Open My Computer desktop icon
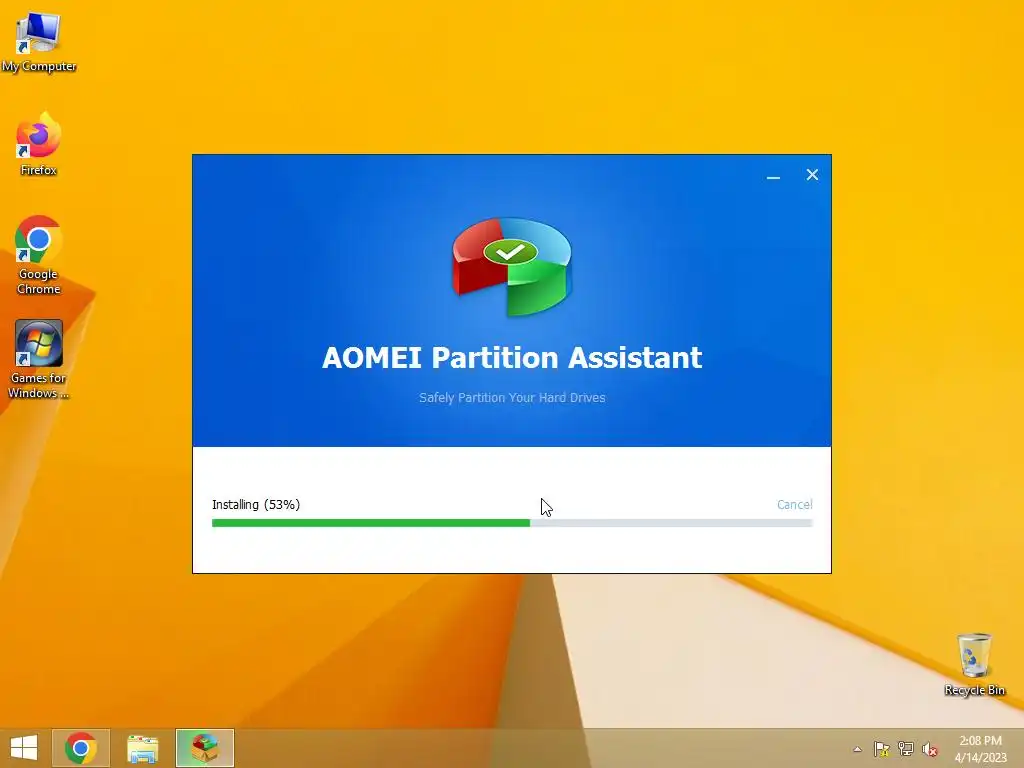Screen dimensions: 1024x768 (39, 41)
